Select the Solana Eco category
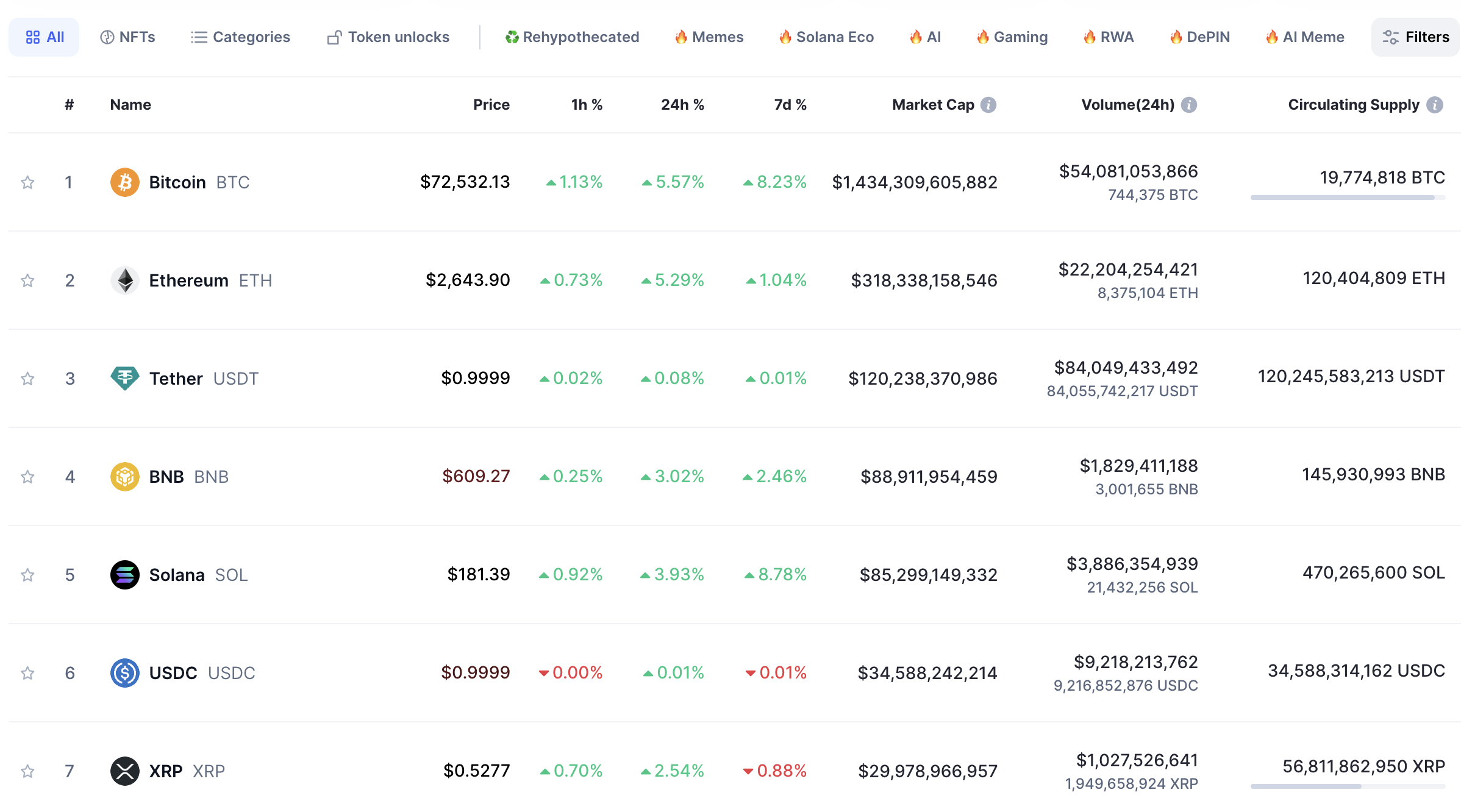Image resolution: width=1461 pixels, height=812 pixels. tap(826, 37)
